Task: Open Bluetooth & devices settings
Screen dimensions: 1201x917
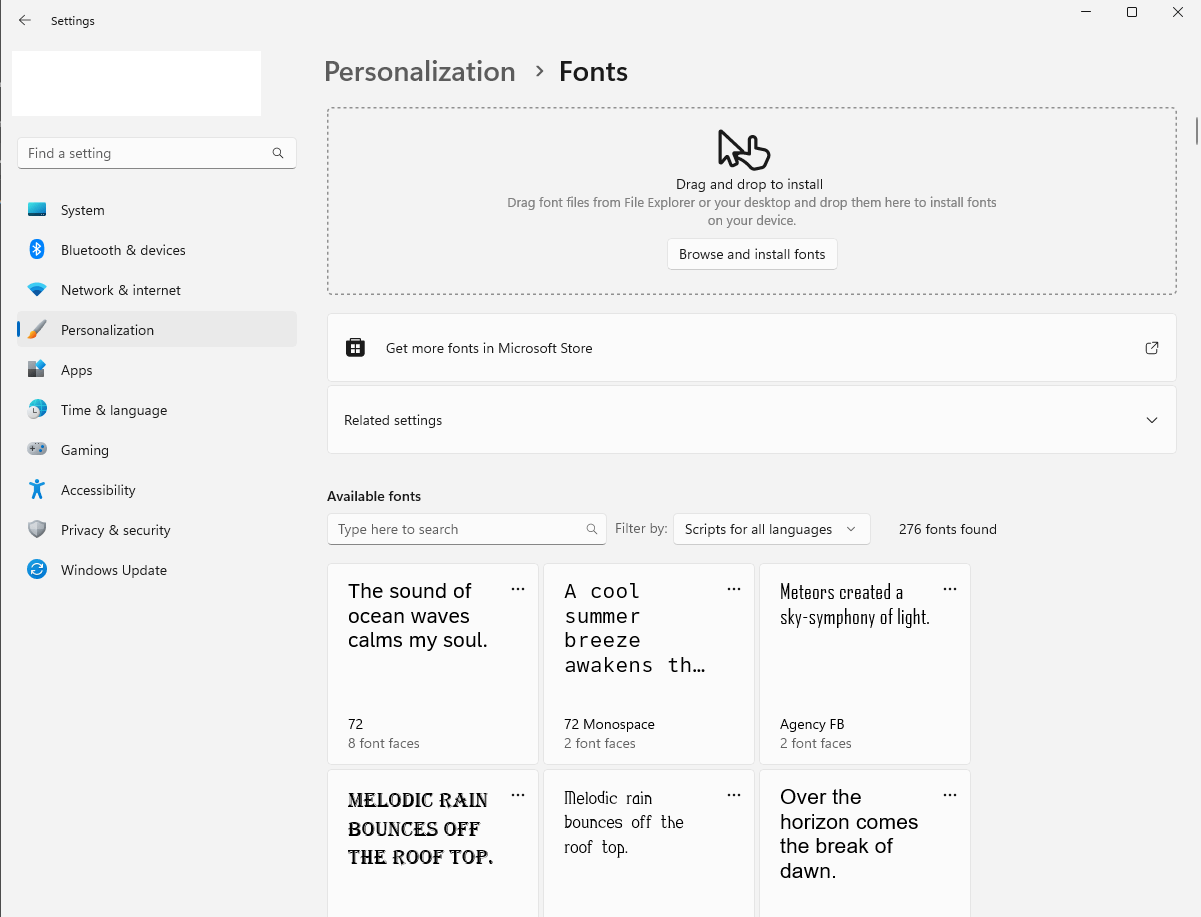Action: [122, 250]
